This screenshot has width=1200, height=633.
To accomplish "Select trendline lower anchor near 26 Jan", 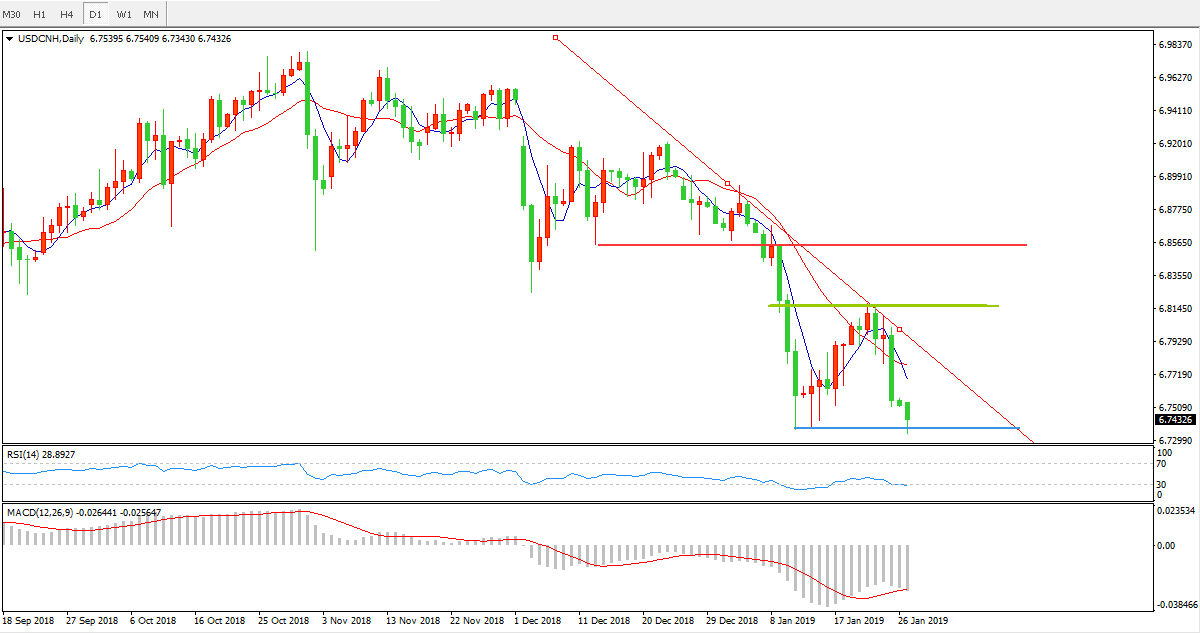I will pyautogui.click(x=900, y=329).
